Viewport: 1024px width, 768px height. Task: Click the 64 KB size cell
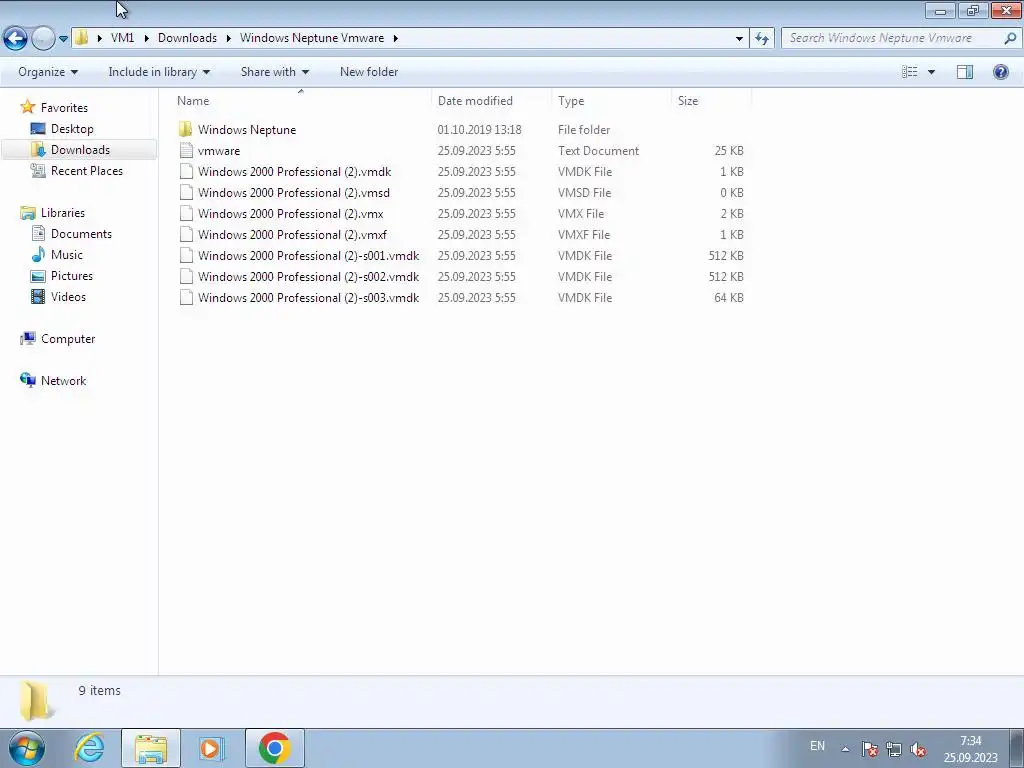[729, 297]
